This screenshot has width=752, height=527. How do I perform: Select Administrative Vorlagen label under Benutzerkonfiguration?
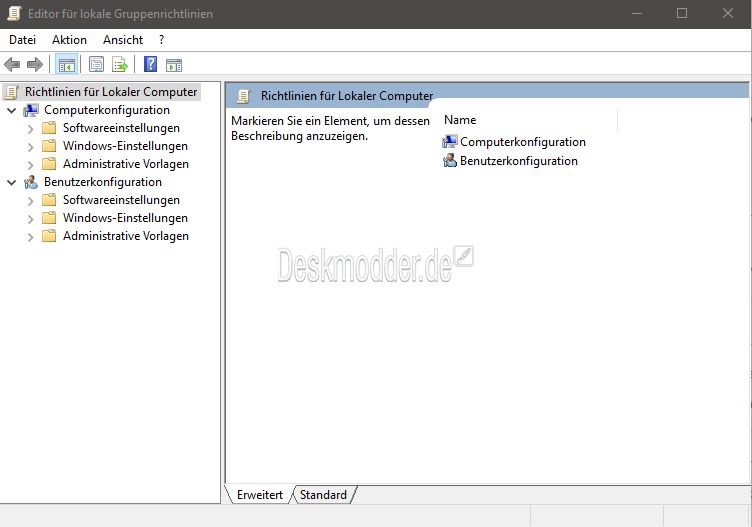point(126,236)
